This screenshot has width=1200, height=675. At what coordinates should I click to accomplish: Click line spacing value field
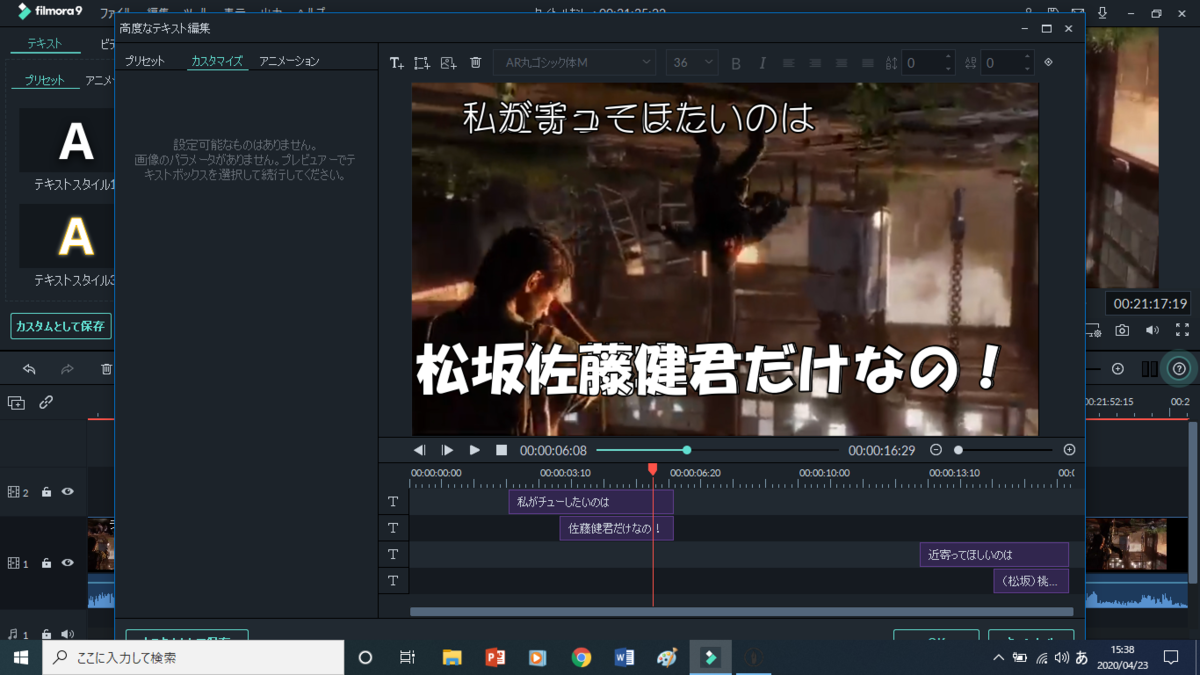click(x=922, y=63)
